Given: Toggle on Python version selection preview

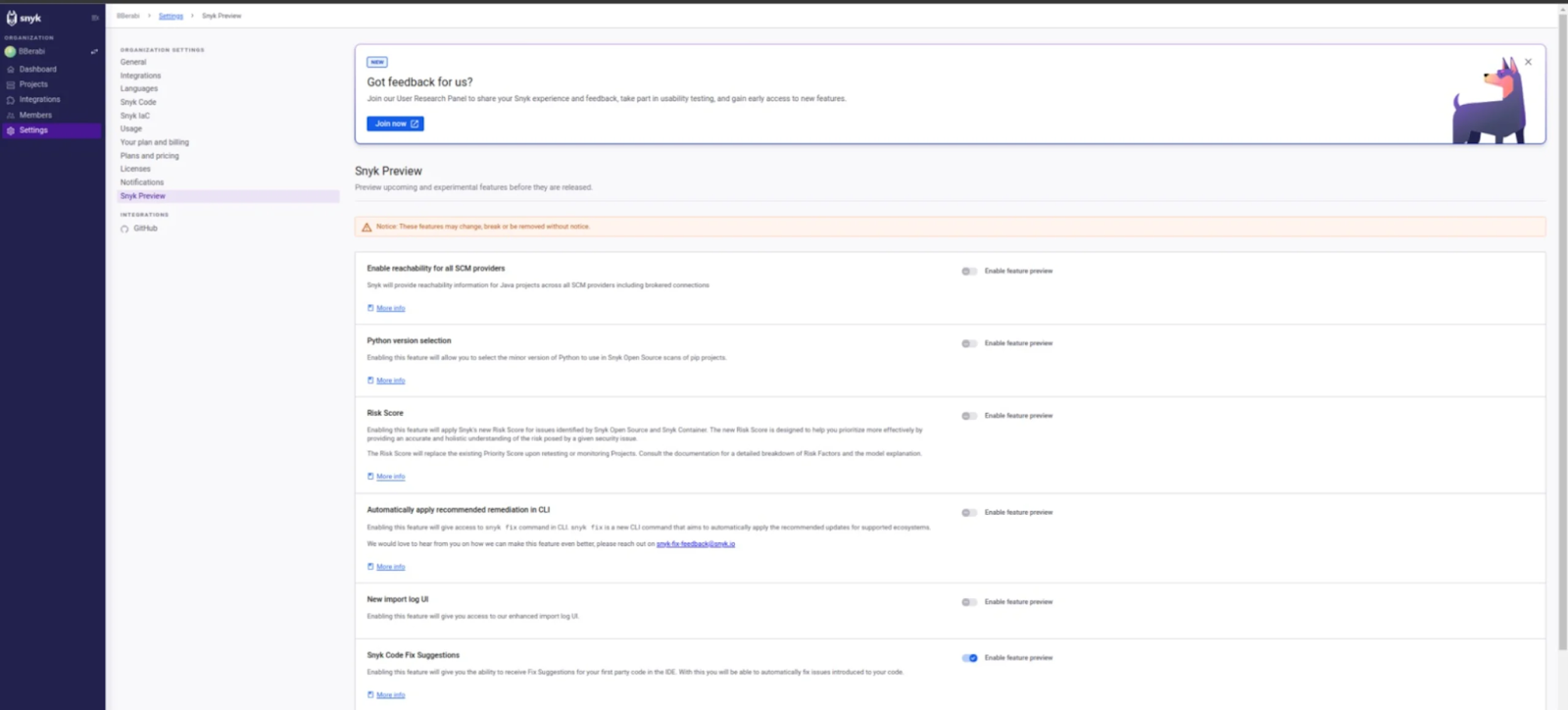Looking at the screenshot, I should coord(969,343).
